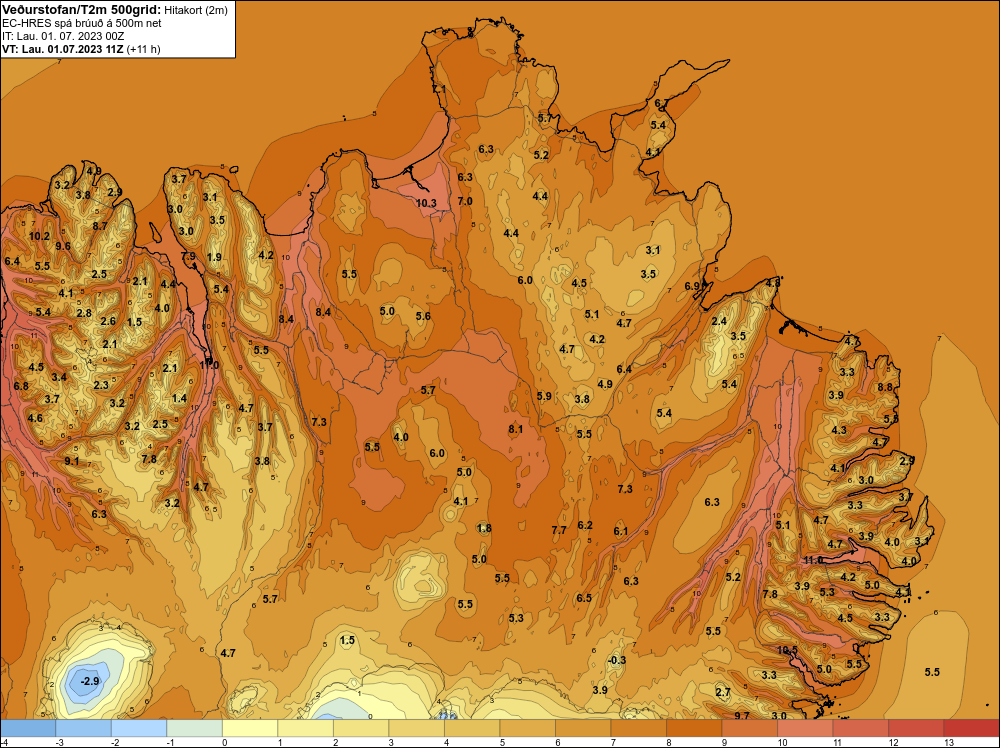Click the '2.4' temperature value
The image size is (1000, 748).
tap(719, 321)
